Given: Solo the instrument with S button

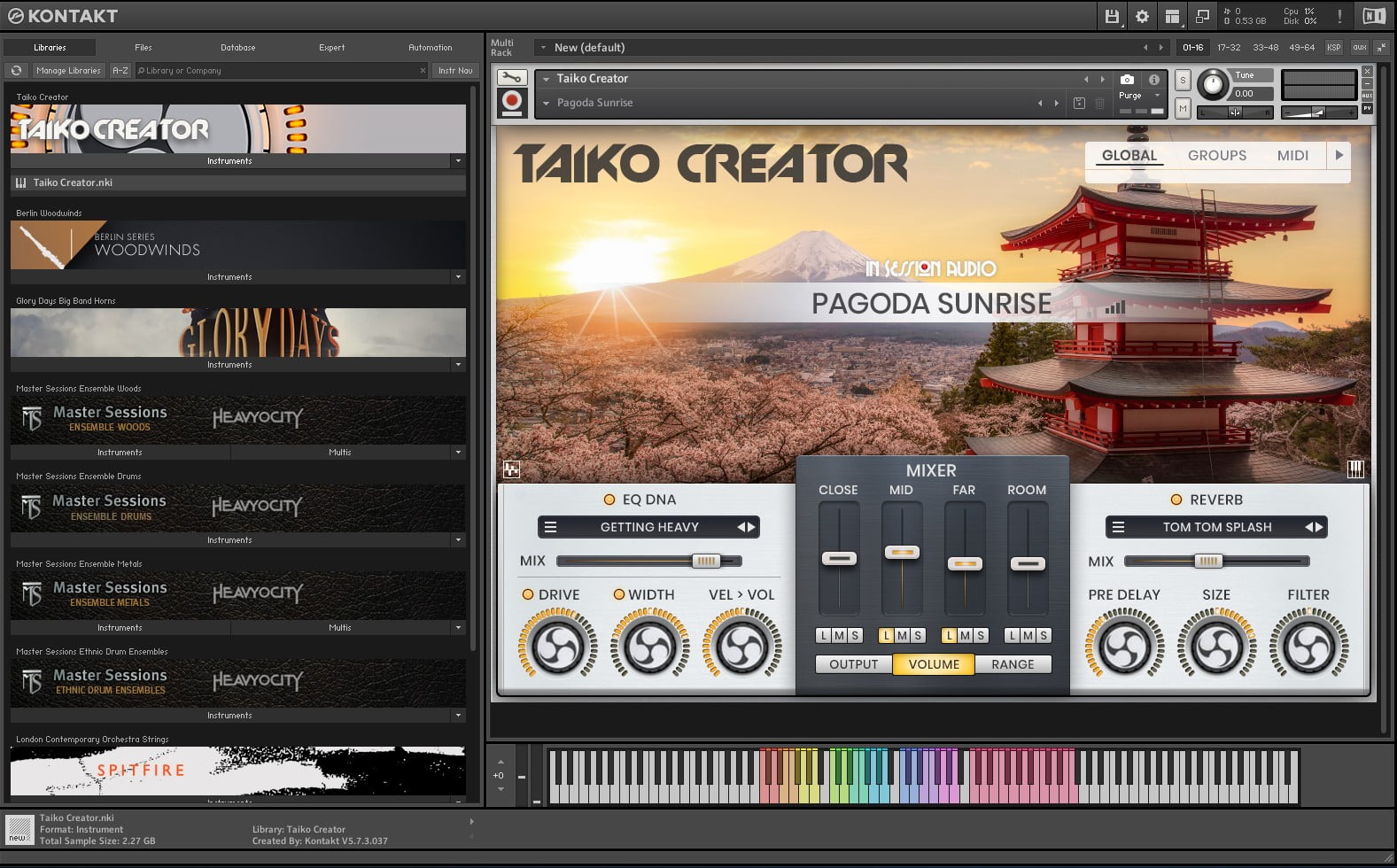Looking at the screenshot, I should (1183, 80).
